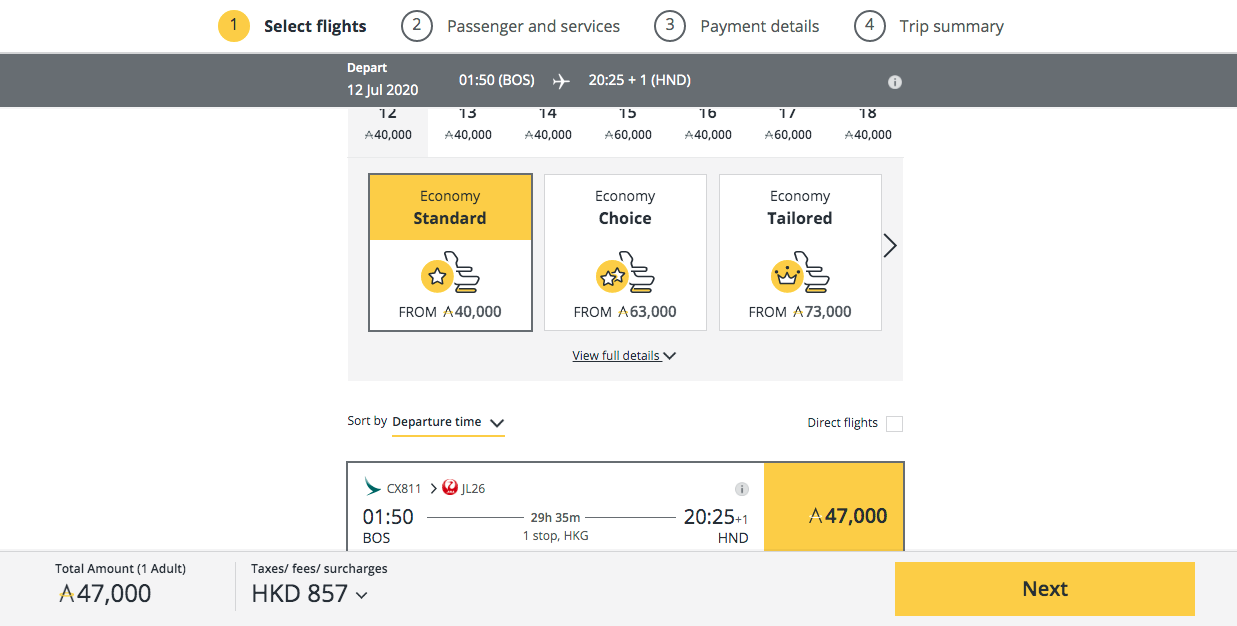The height and width of the screenshot is (626, 1237).
Task: Go to step 4 Trip summary
Action: pyautogui.click(x=929, y=26)
